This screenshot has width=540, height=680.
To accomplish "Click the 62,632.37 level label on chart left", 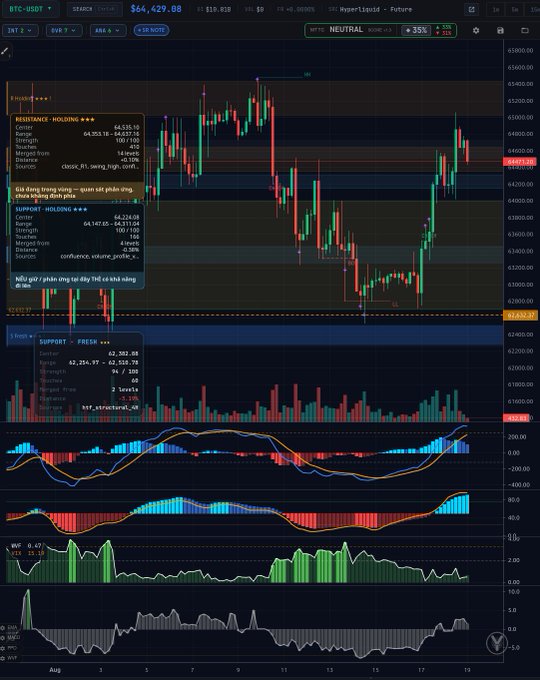I will [20, 310].
